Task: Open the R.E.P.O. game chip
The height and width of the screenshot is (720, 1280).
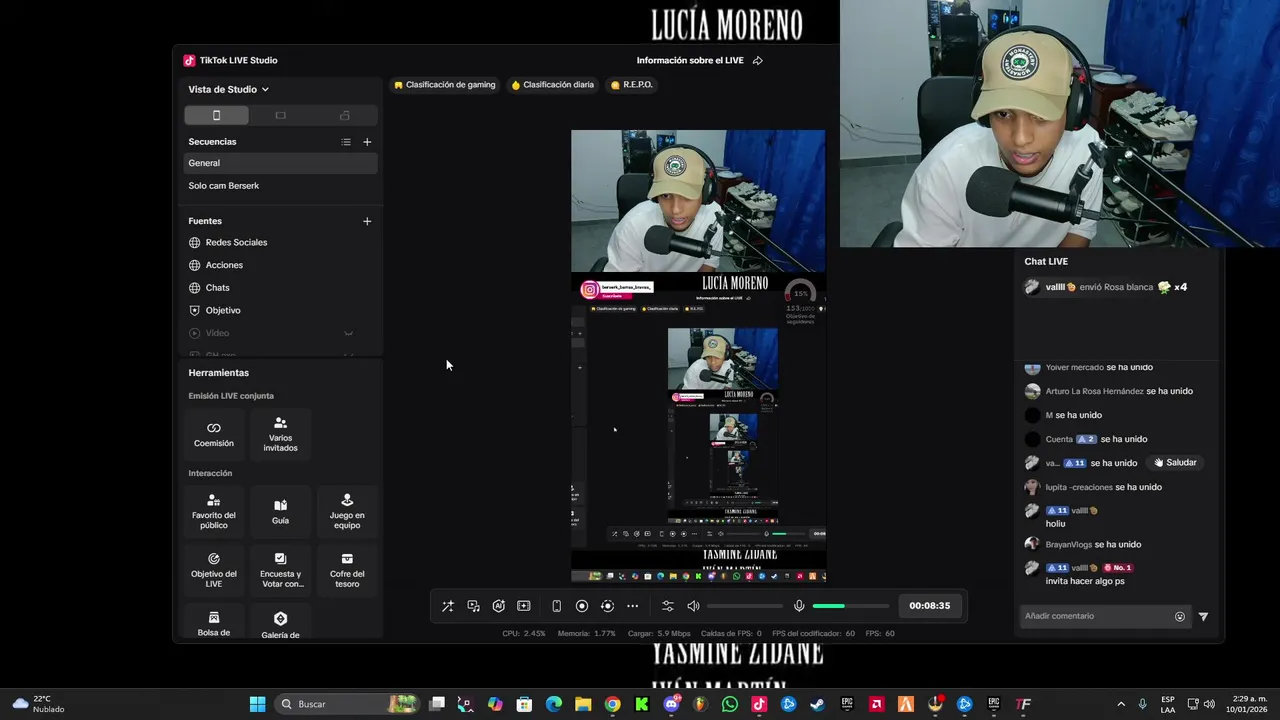Action: click(631, 85)
